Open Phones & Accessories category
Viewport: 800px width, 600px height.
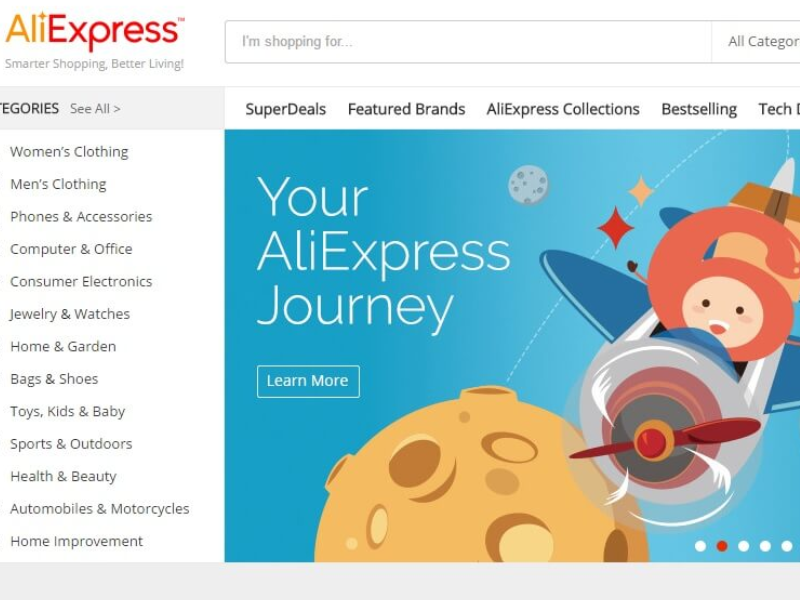click(81, 216)
